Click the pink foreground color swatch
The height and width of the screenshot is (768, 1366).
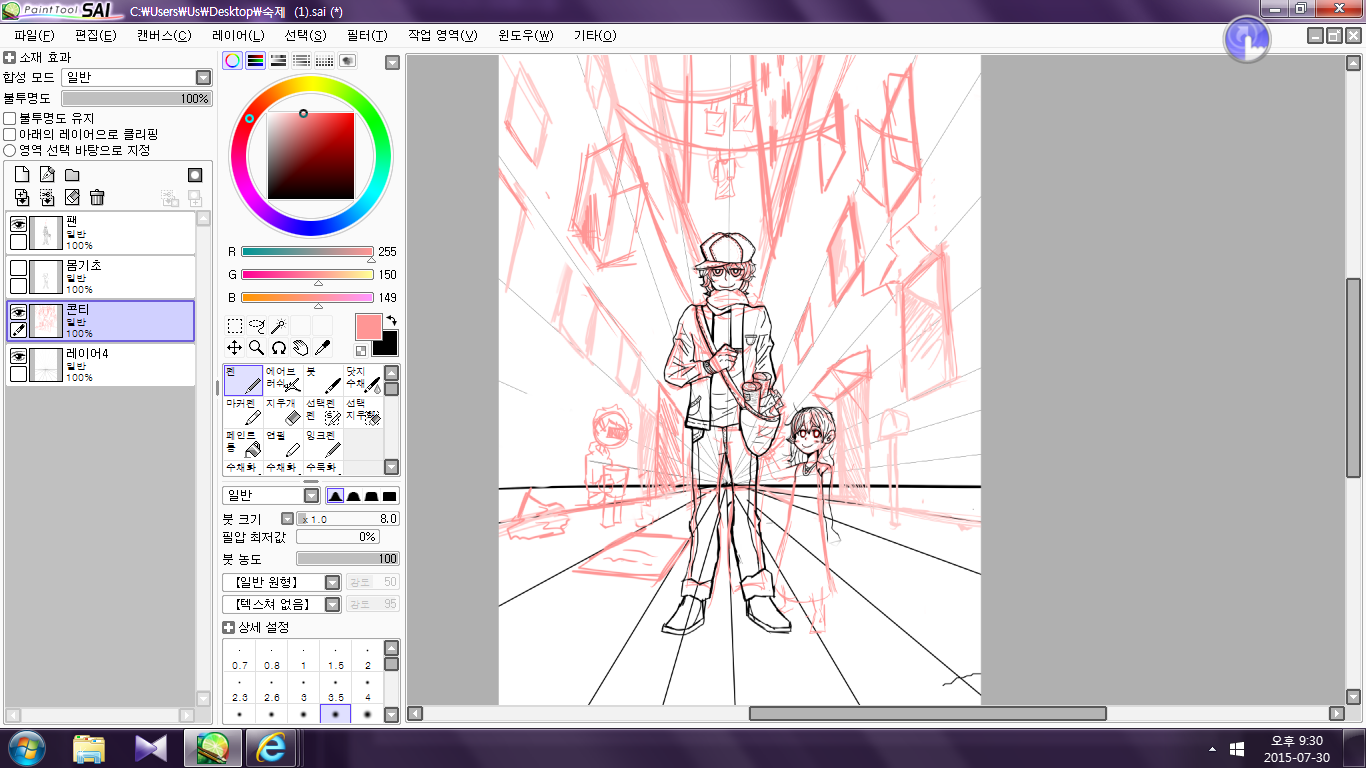click(369, 326)
